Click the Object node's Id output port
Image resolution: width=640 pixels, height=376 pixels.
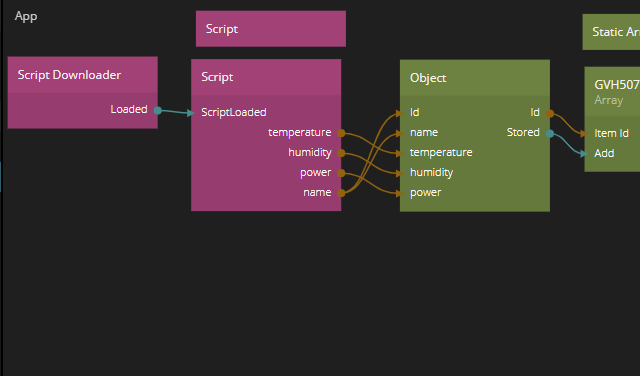pos(550,113)
